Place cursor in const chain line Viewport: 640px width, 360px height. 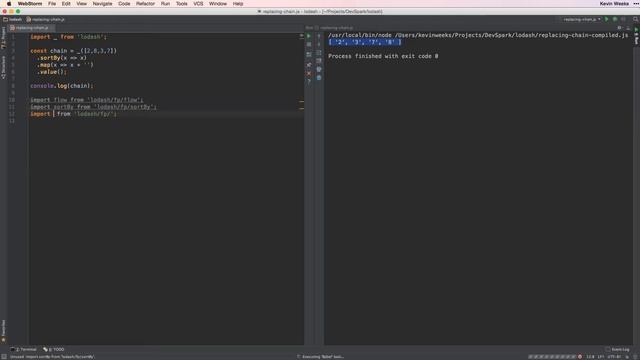73,51
